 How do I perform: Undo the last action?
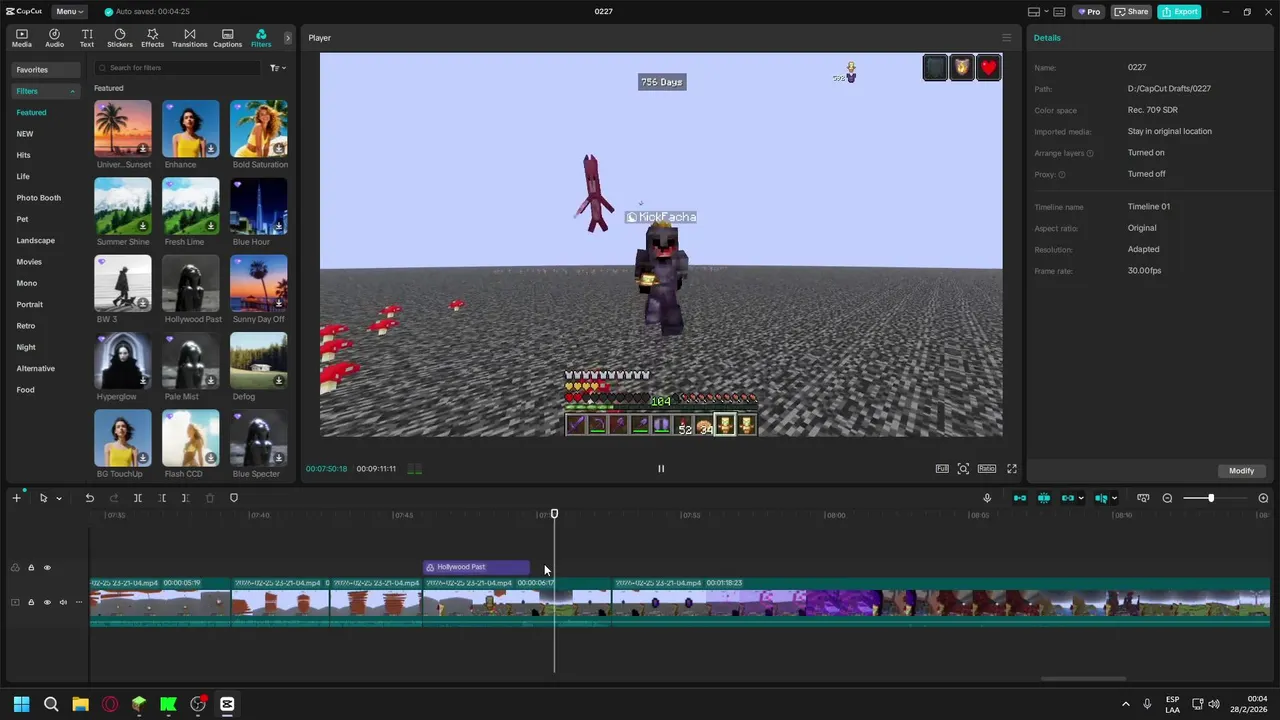coord(89,498)
